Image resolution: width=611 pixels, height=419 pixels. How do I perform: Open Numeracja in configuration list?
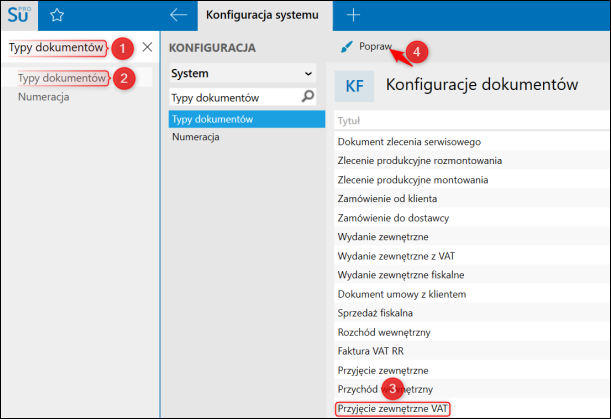pos(197,137)
